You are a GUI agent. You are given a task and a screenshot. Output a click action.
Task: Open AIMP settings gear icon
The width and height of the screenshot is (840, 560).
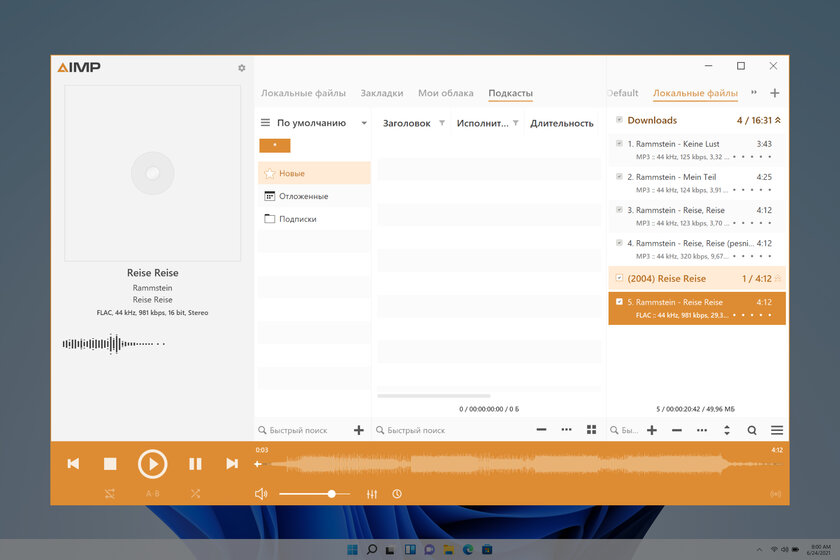[242, 68]
